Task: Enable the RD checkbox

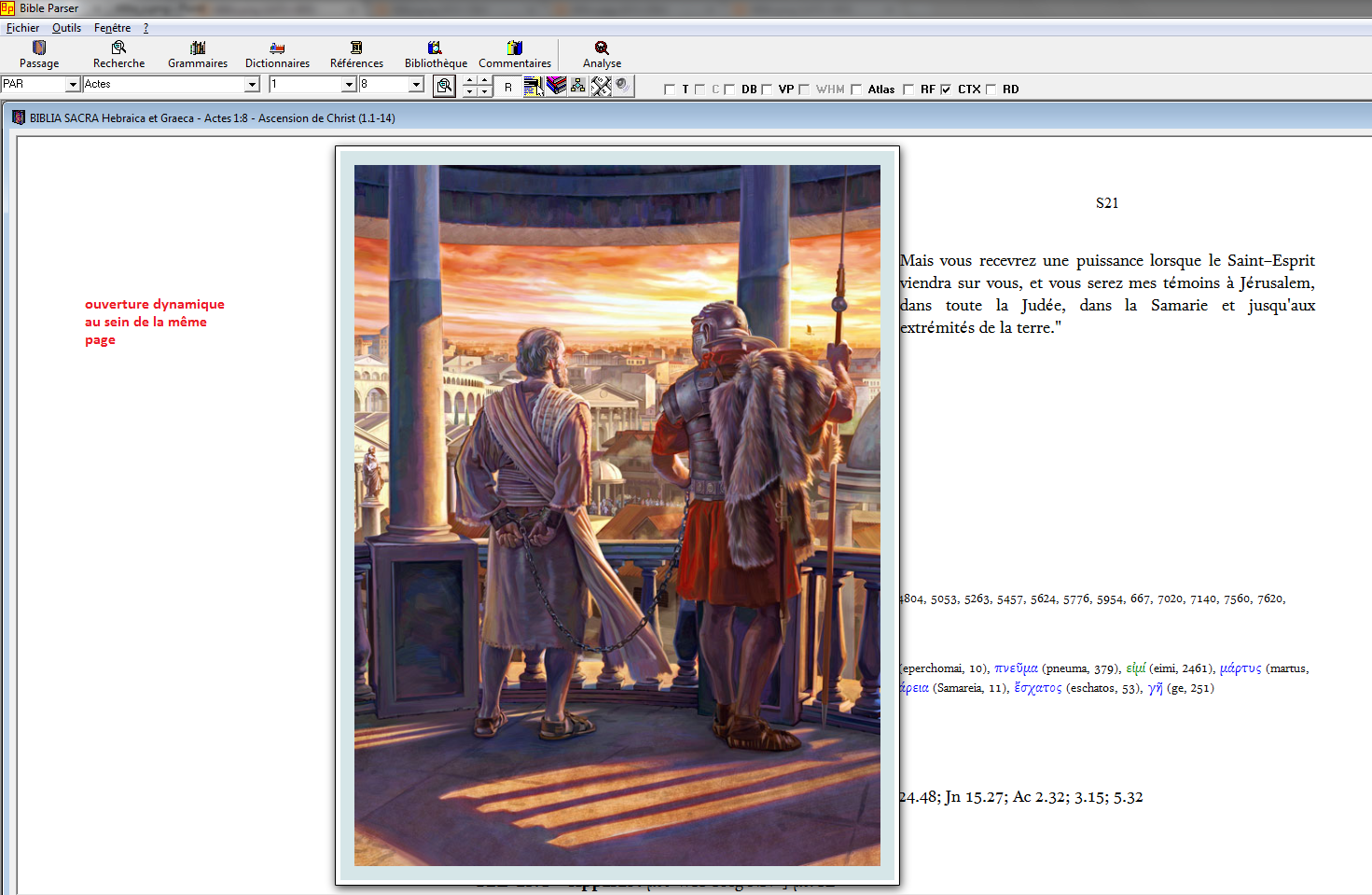Action: tap(991, 89)
